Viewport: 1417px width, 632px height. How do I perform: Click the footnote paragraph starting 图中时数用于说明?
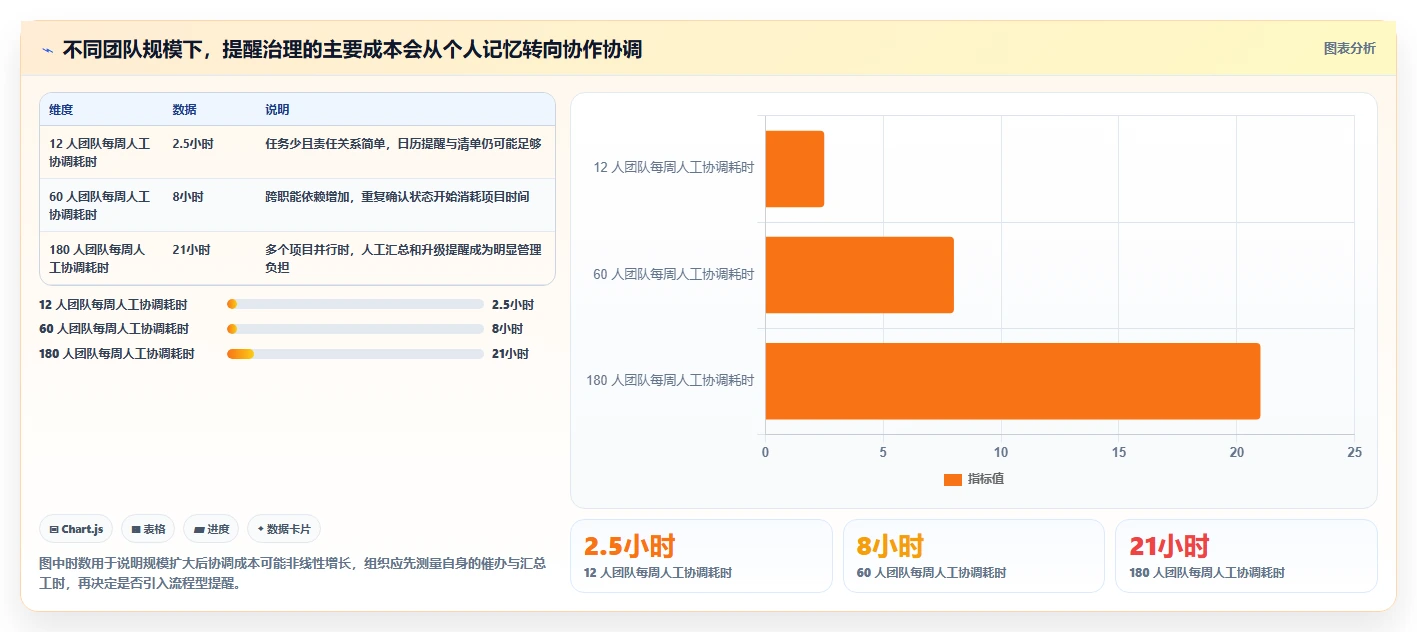(x=293, y=573)
